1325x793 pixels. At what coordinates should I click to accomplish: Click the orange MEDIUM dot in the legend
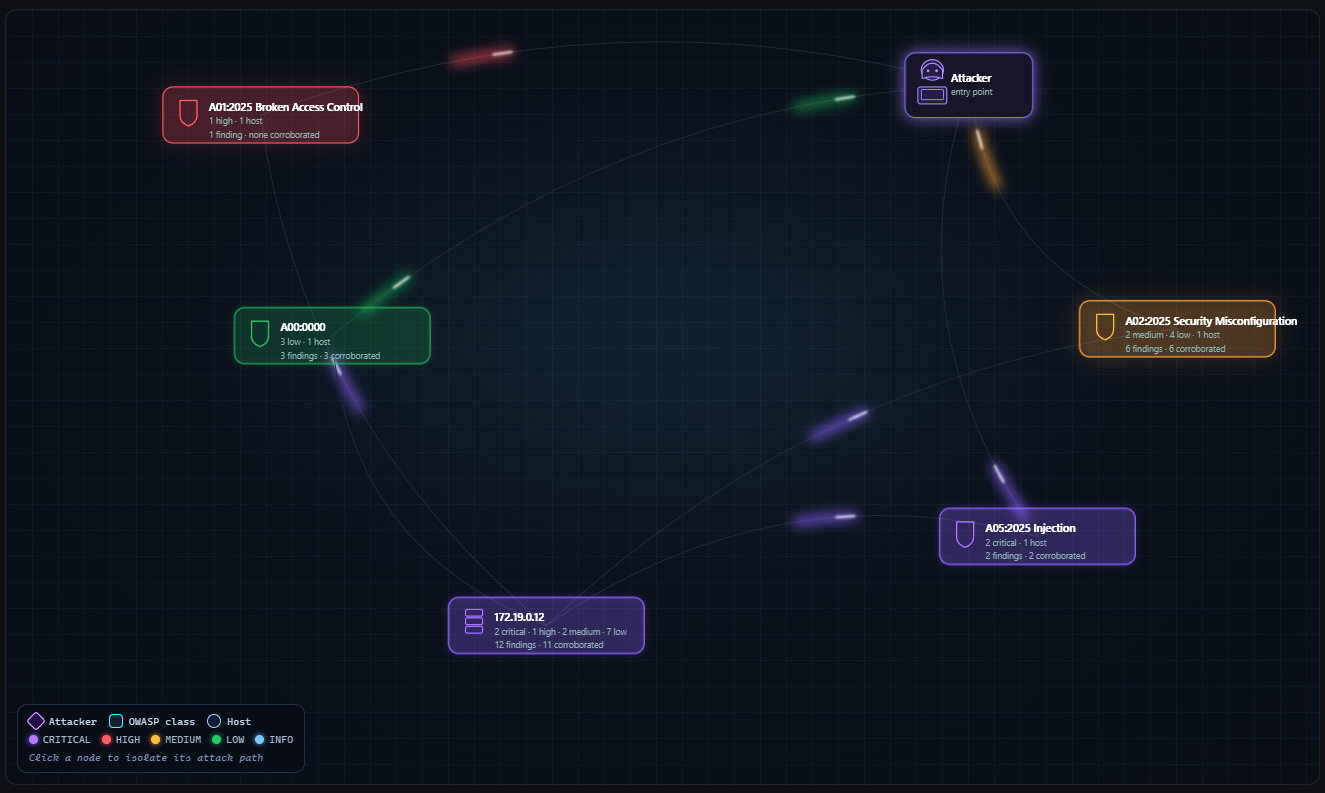coord(155,740)
